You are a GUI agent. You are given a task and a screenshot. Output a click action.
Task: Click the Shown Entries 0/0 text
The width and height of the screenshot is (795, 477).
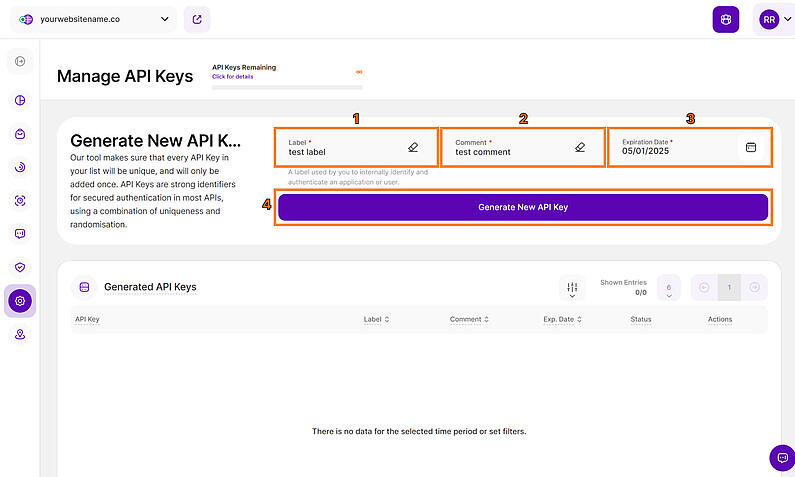[623, 287]
